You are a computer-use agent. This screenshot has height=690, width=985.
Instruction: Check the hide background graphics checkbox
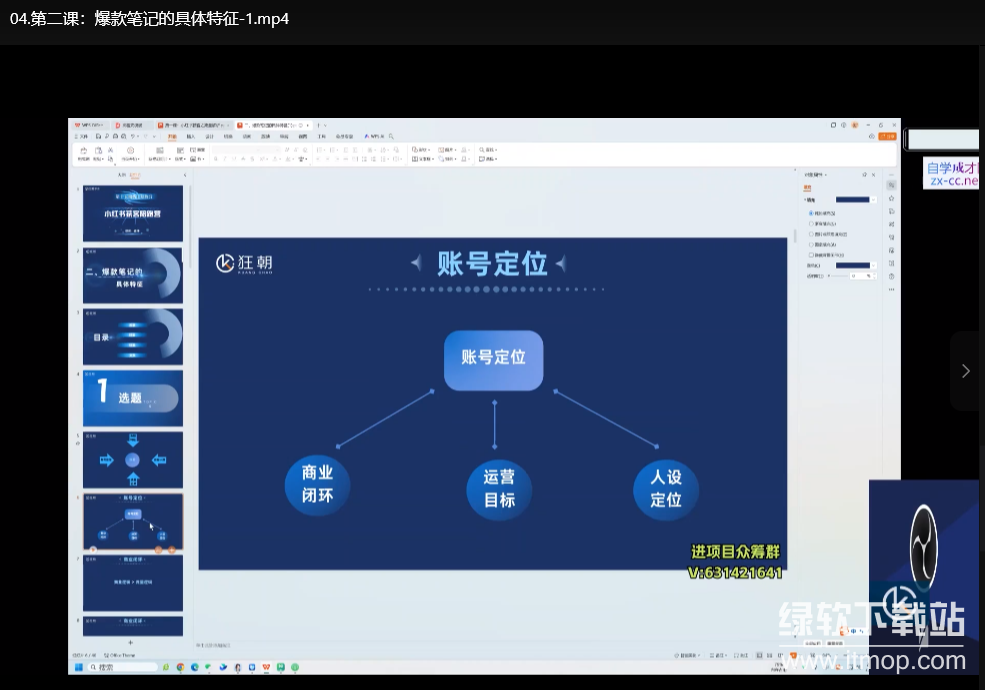point(810,254)
